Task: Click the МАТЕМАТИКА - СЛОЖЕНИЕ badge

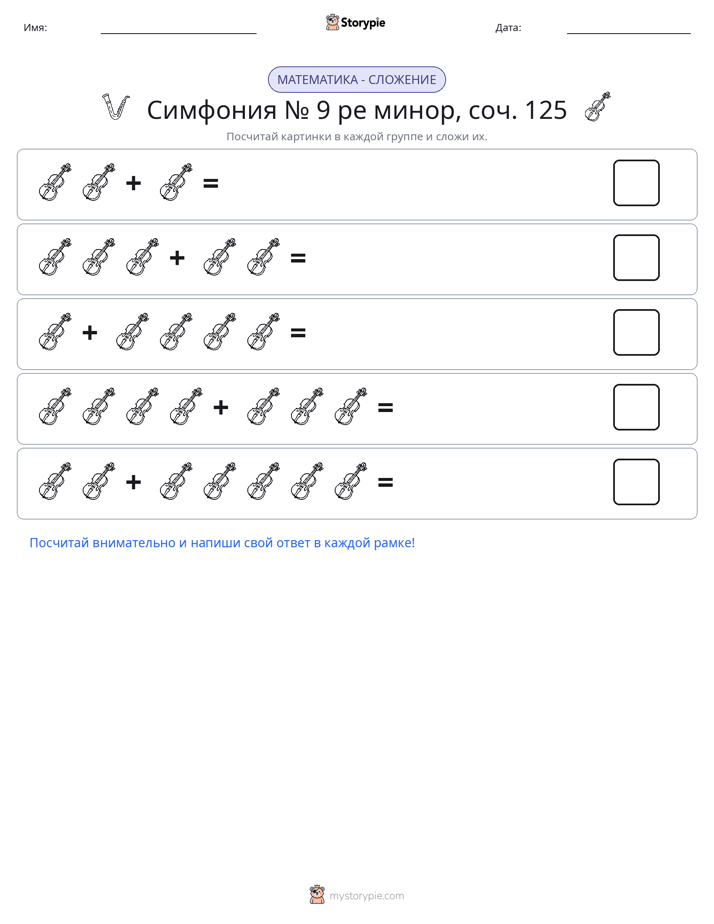Action: [356, 80]
